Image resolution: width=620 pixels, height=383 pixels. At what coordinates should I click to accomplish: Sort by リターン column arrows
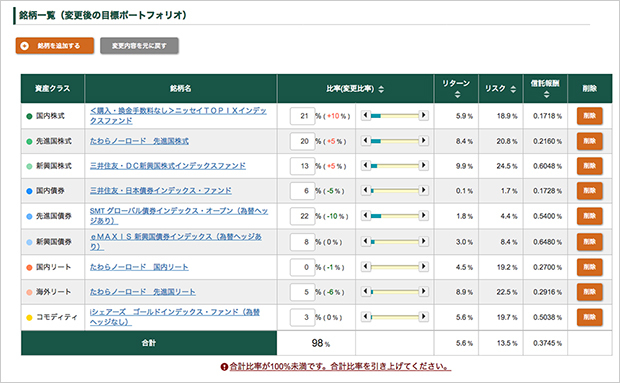457,94
